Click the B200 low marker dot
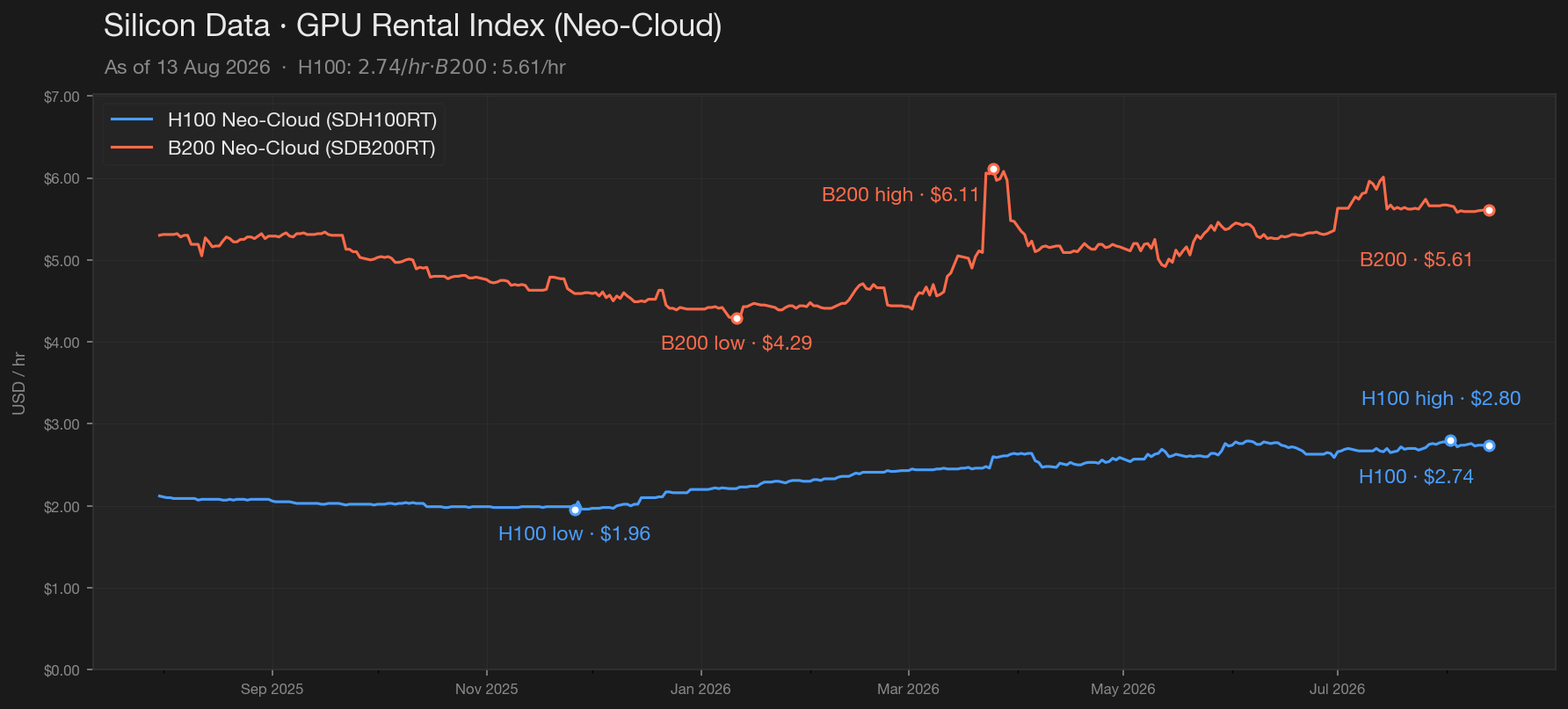Image resolution: width=1568 pixels, height=709 pixels. tap(737, 318)
